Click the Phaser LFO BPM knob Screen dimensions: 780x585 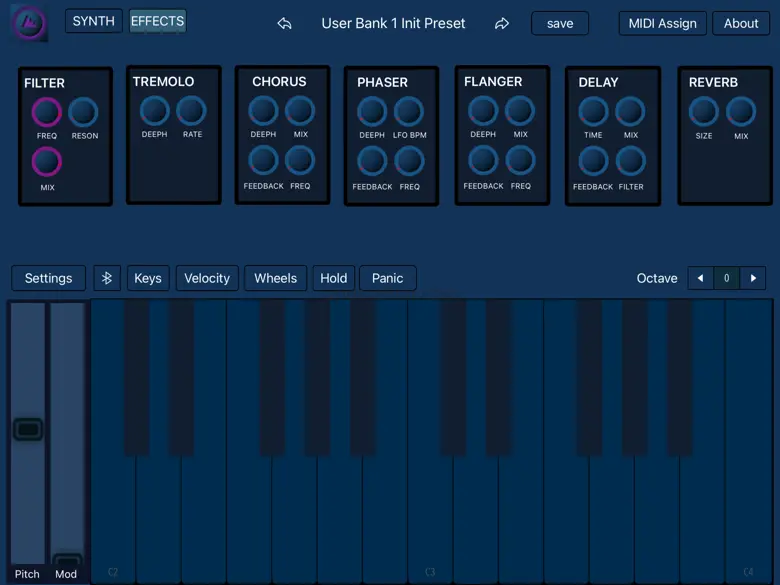(408, 111)
